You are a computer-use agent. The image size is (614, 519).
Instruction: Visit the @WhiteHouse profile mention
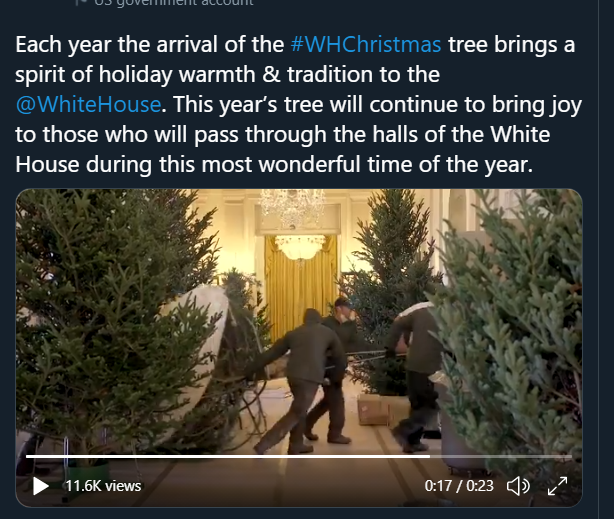point(88,104)
